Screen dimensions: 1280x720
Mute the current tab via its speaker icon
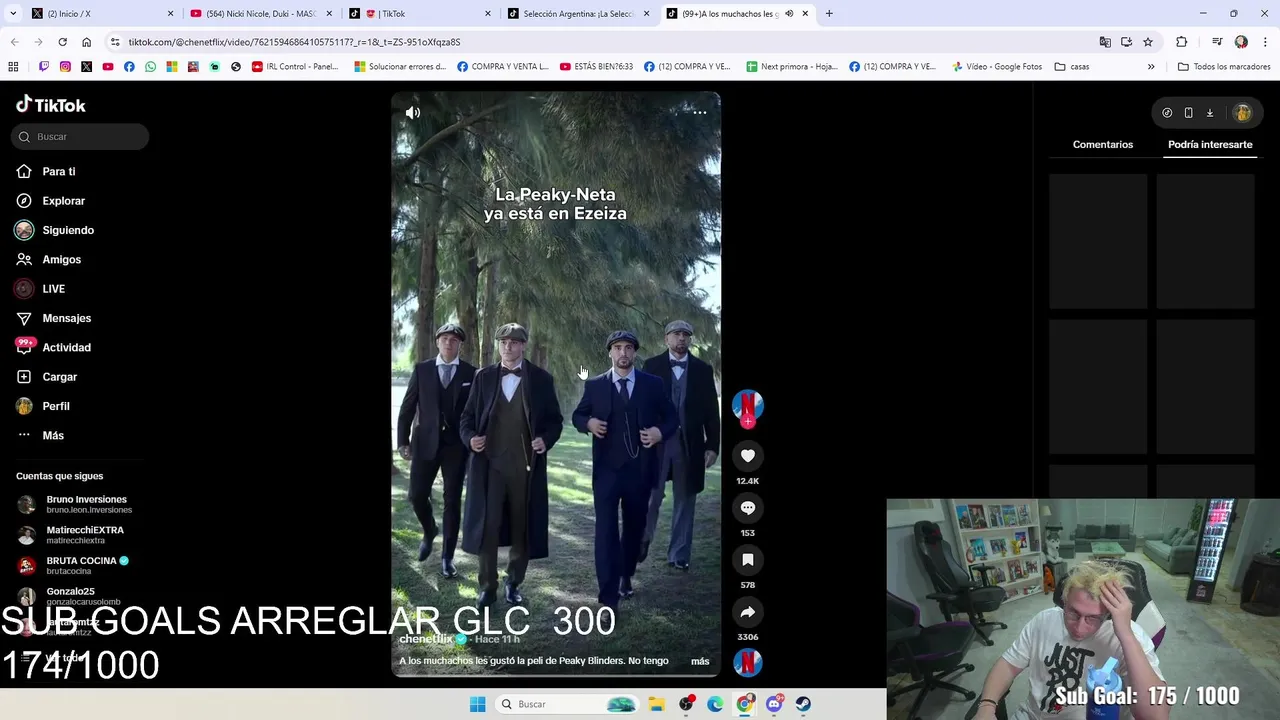point(789,14)
